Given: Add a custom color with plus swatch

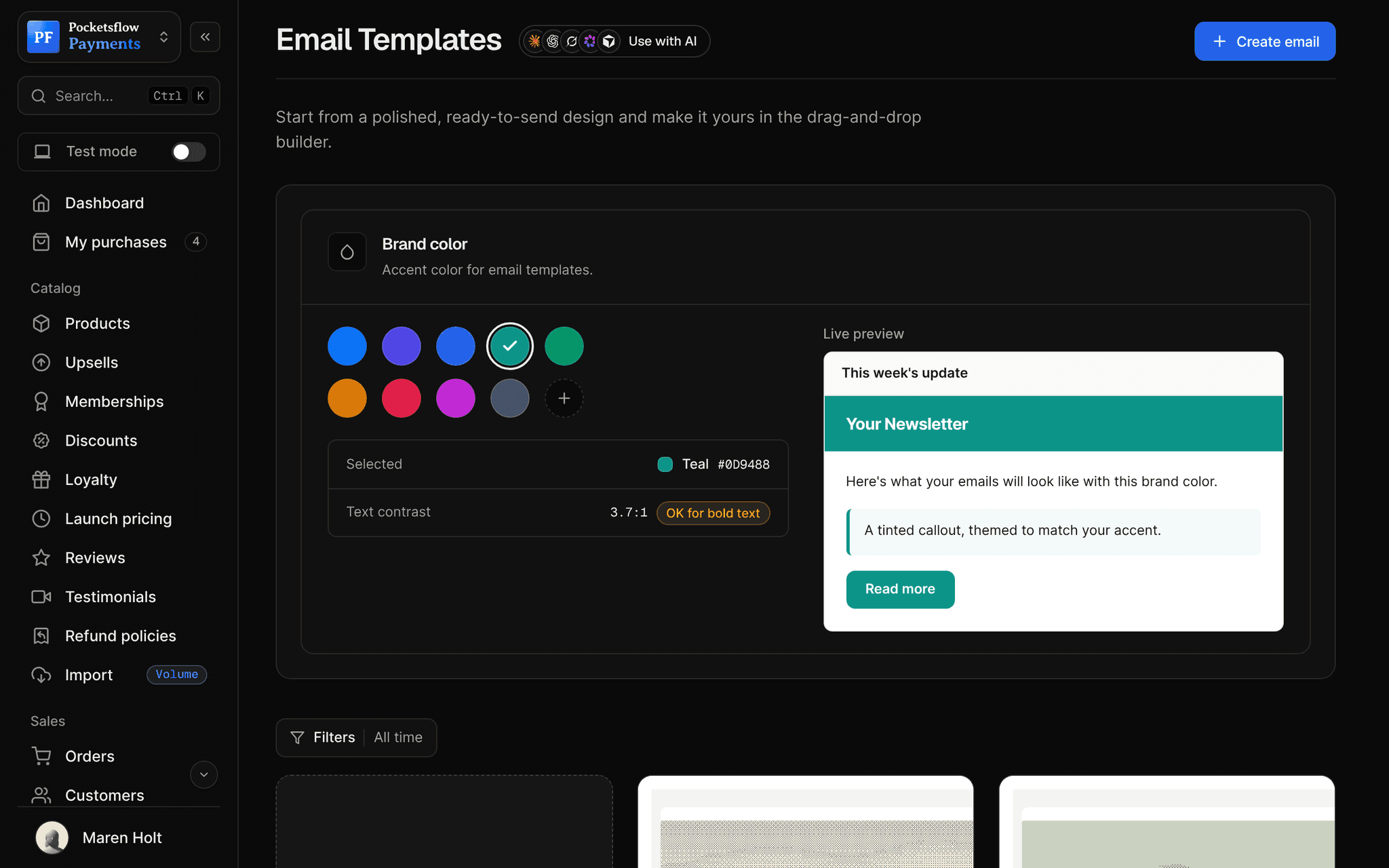Looking at the screenshot, I should click(x=564, y=398).
